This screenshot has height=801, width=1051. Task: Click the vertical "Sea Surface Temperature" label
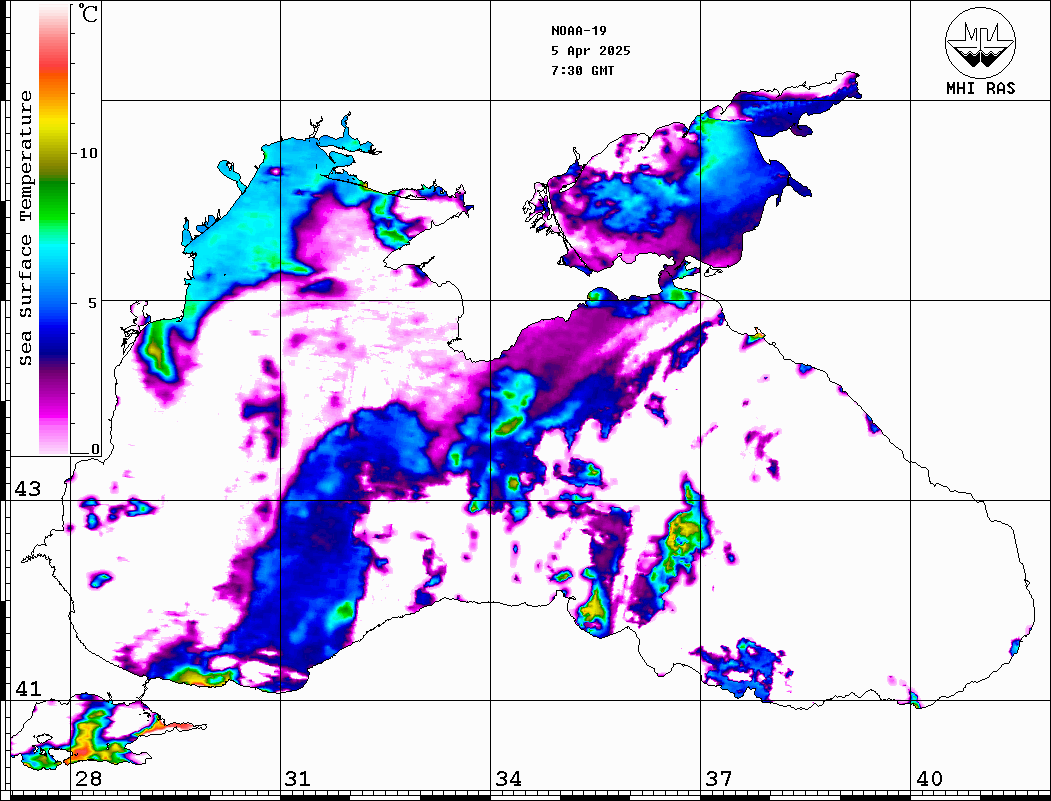[x=25, y=228]
